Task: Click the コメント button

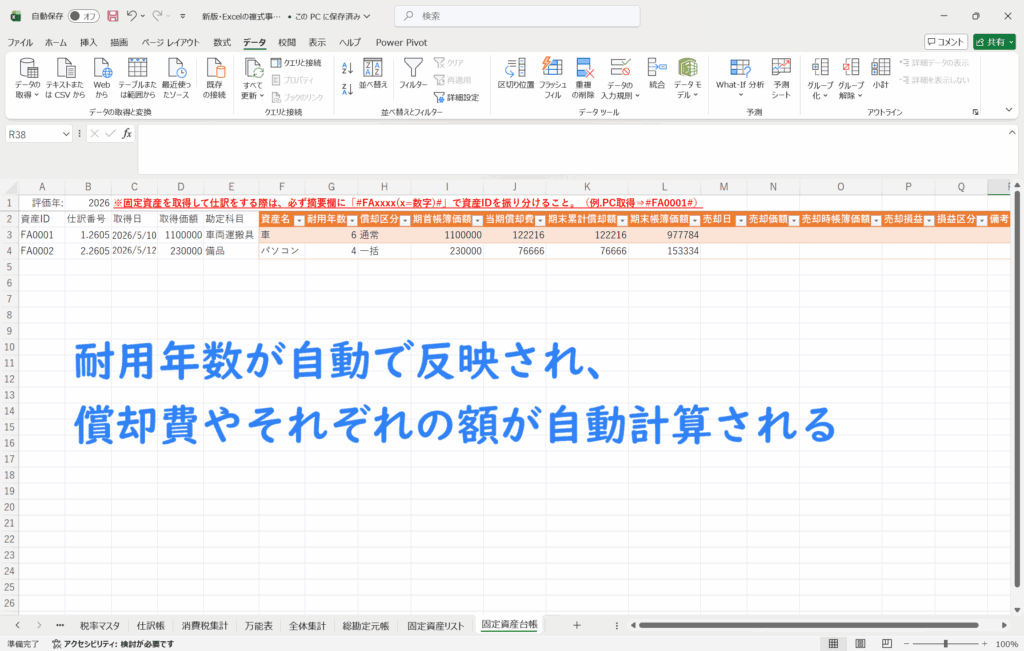Action: (945, 42)
